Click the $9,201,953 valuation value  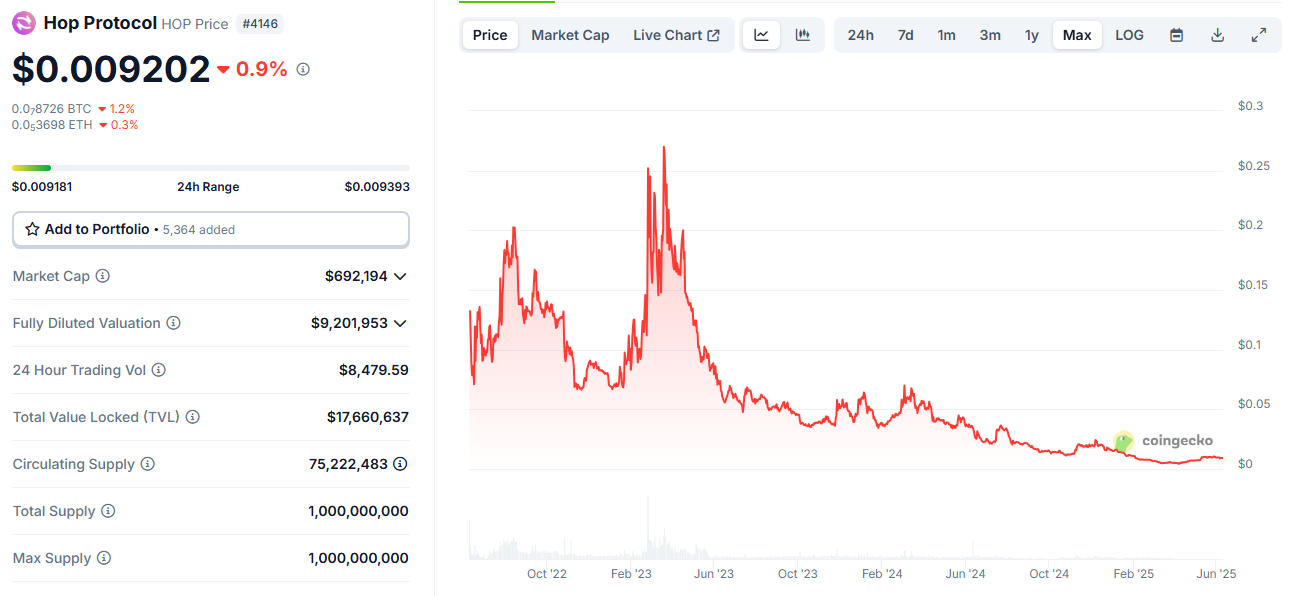[x=349, y=323]
